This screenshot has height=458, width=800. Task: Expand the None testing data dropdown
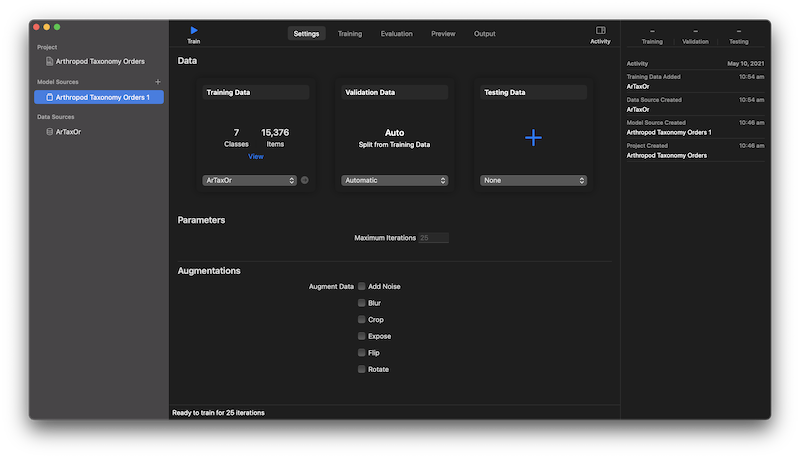tap(533, 181)
